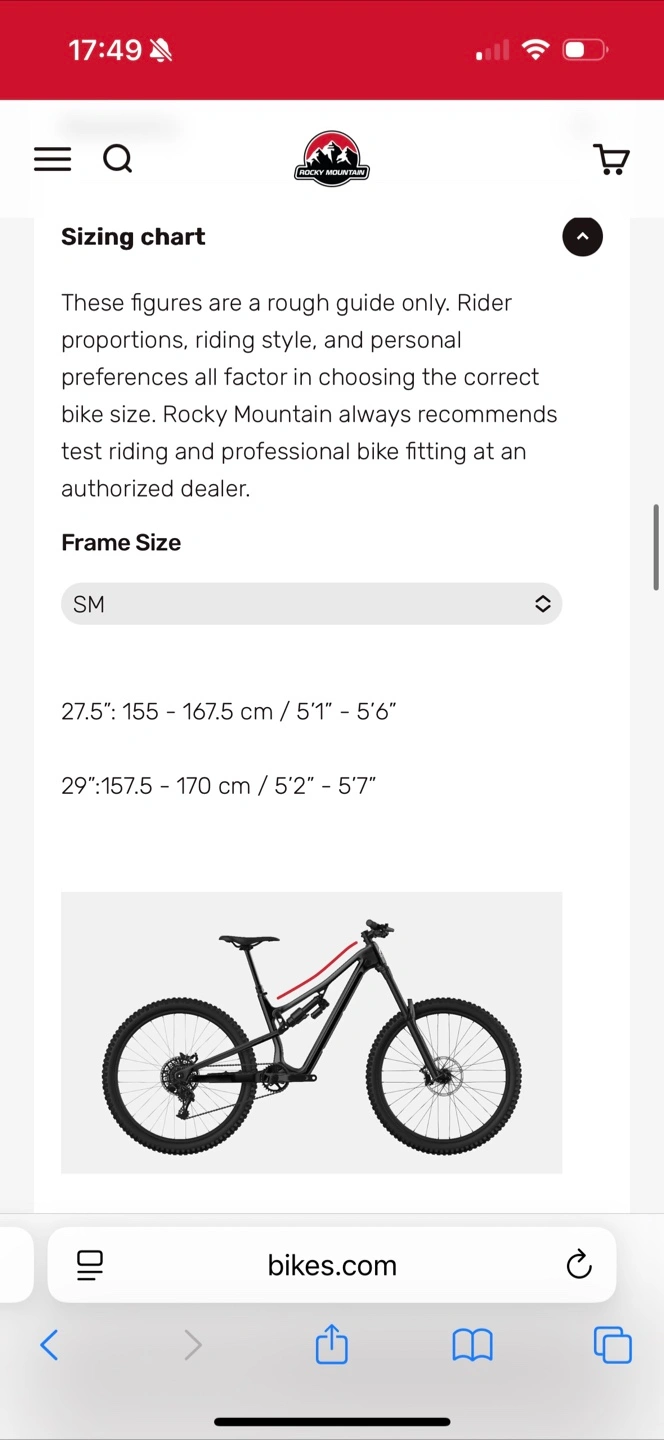Open Safari bookmarks
Screen dimensions: 664x1440
[472, 1345]
